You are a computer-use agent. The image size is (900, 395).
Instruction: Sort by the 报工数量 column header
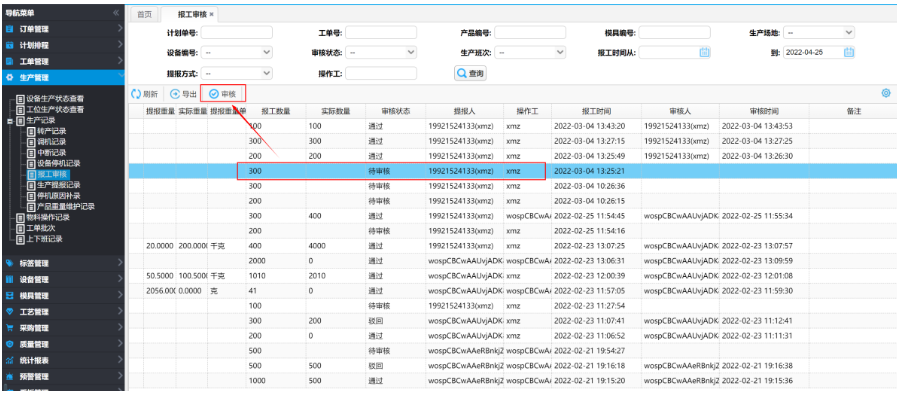coord(276,111)
